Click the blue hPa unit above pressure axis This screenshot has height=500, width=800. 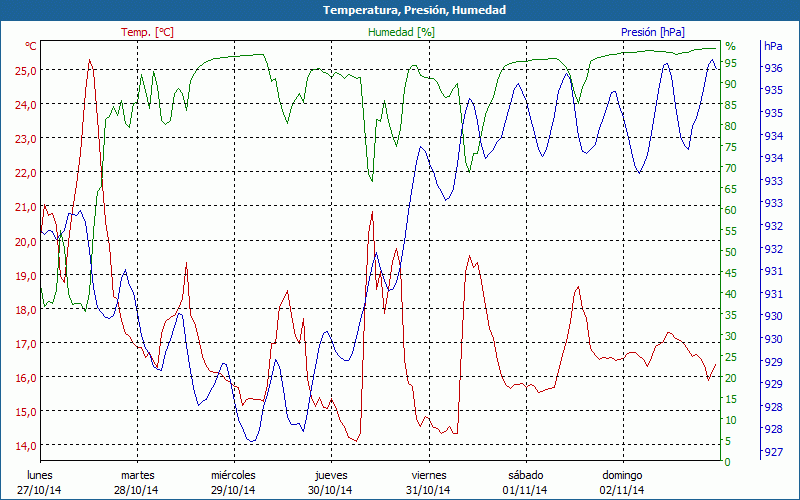773,46
